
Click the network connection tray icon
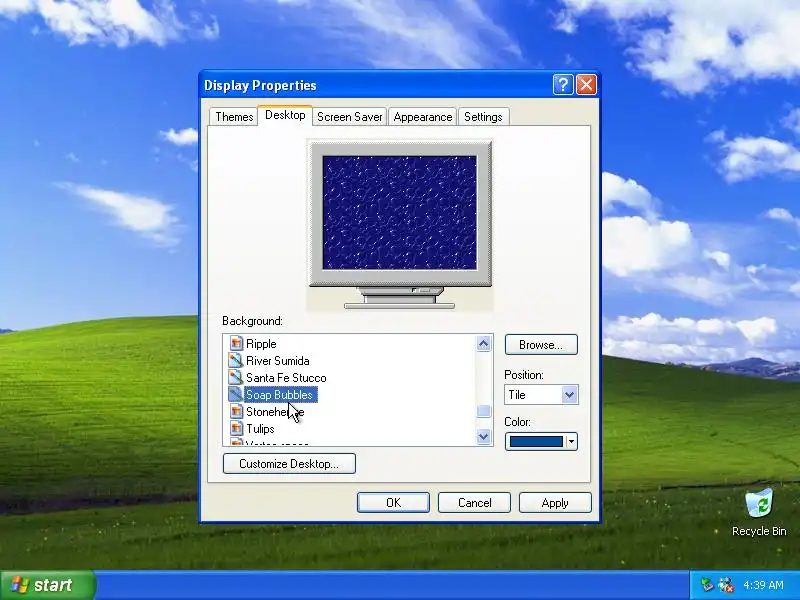(726, 585)
